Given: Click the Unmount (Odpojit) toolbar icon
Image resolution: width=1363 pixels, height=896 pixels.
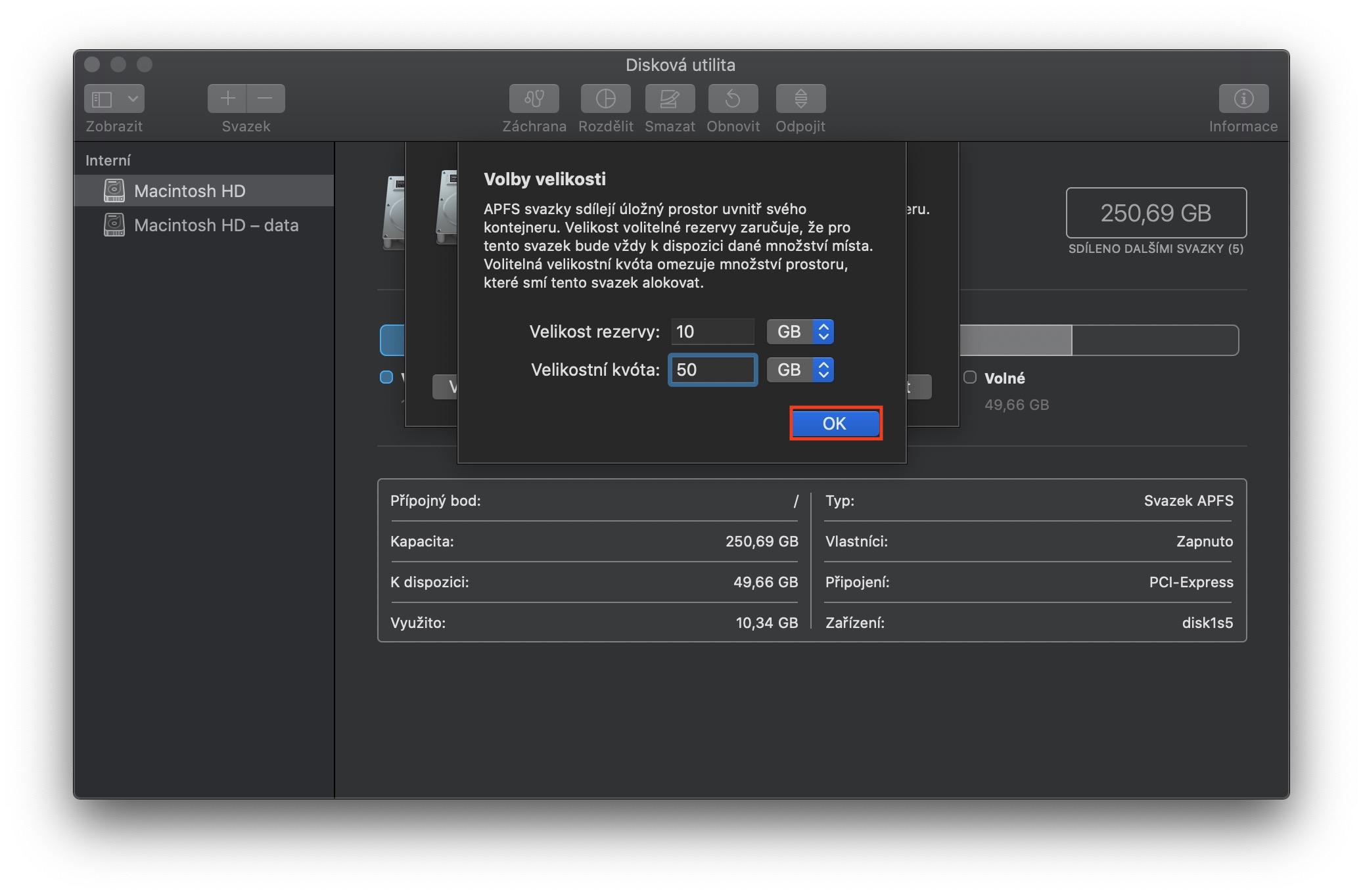Looking at the screenshot, I should click(800, 99).
